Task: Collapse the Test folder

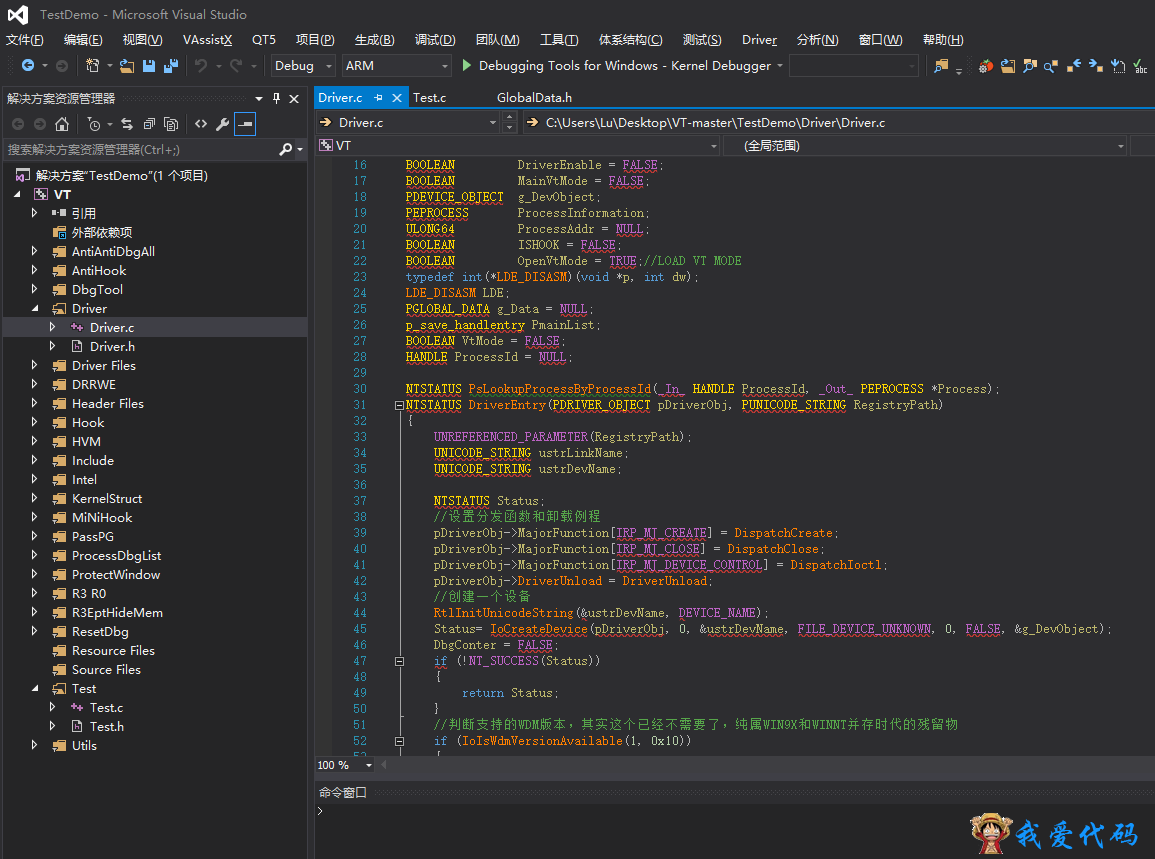Action: [x=35, y=689]
